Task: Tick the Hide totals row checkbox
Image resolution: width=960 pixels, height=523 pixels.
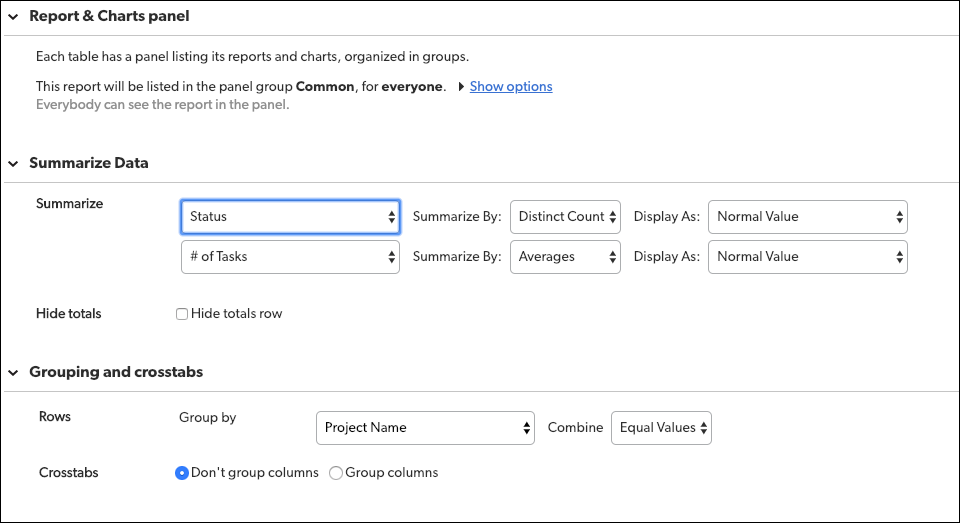Action: pos(182,314)
